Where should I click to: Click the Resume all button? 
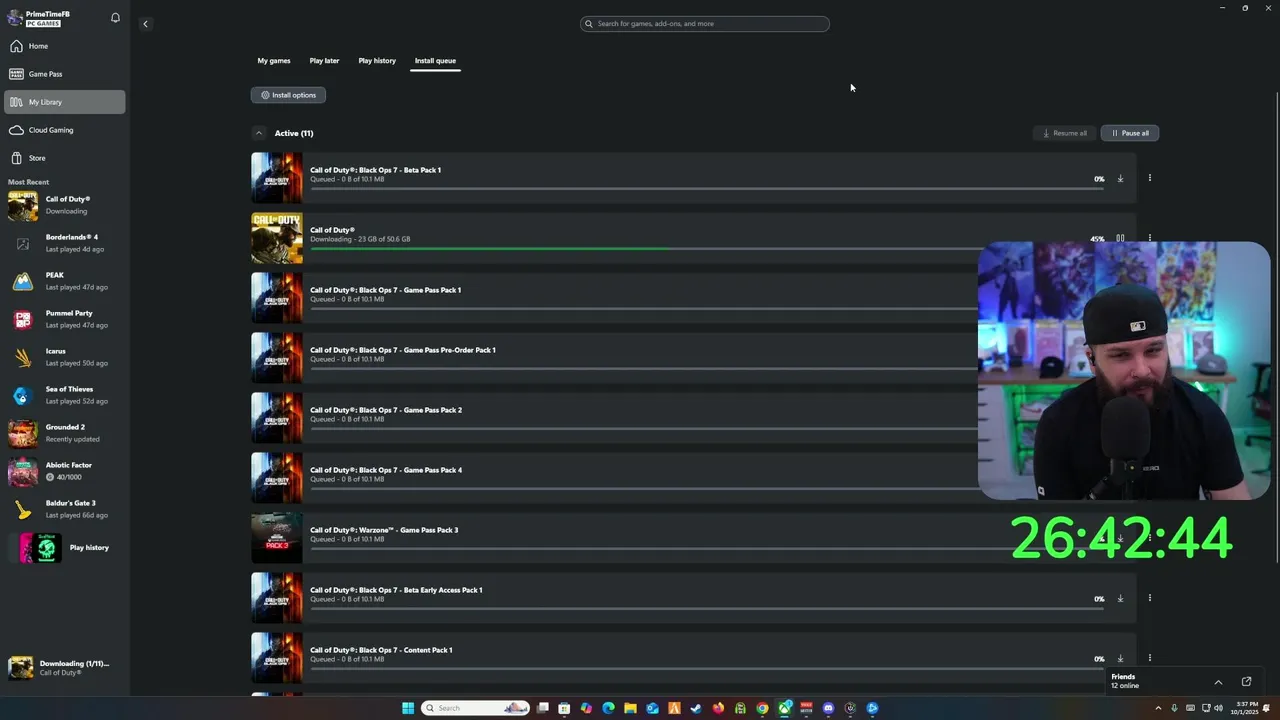(1064, 133)
